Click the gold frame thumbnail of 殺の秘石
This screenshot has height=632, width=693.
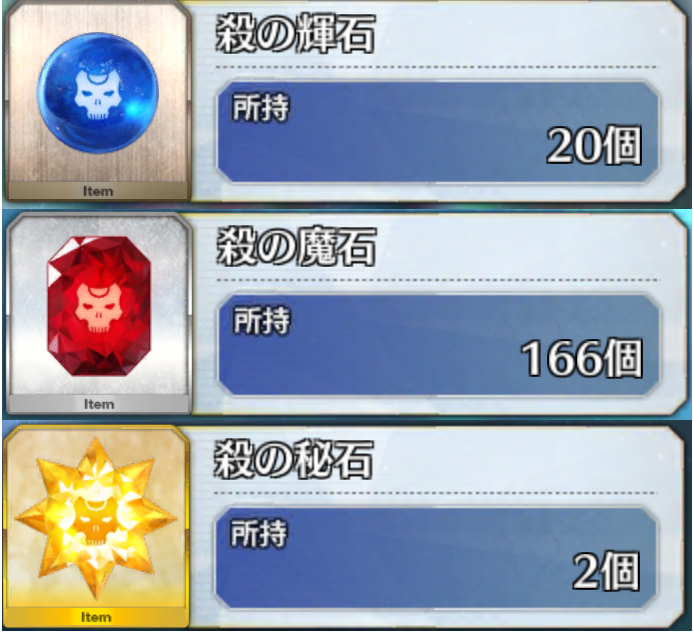pyautogui.click(x=96, y=527)
